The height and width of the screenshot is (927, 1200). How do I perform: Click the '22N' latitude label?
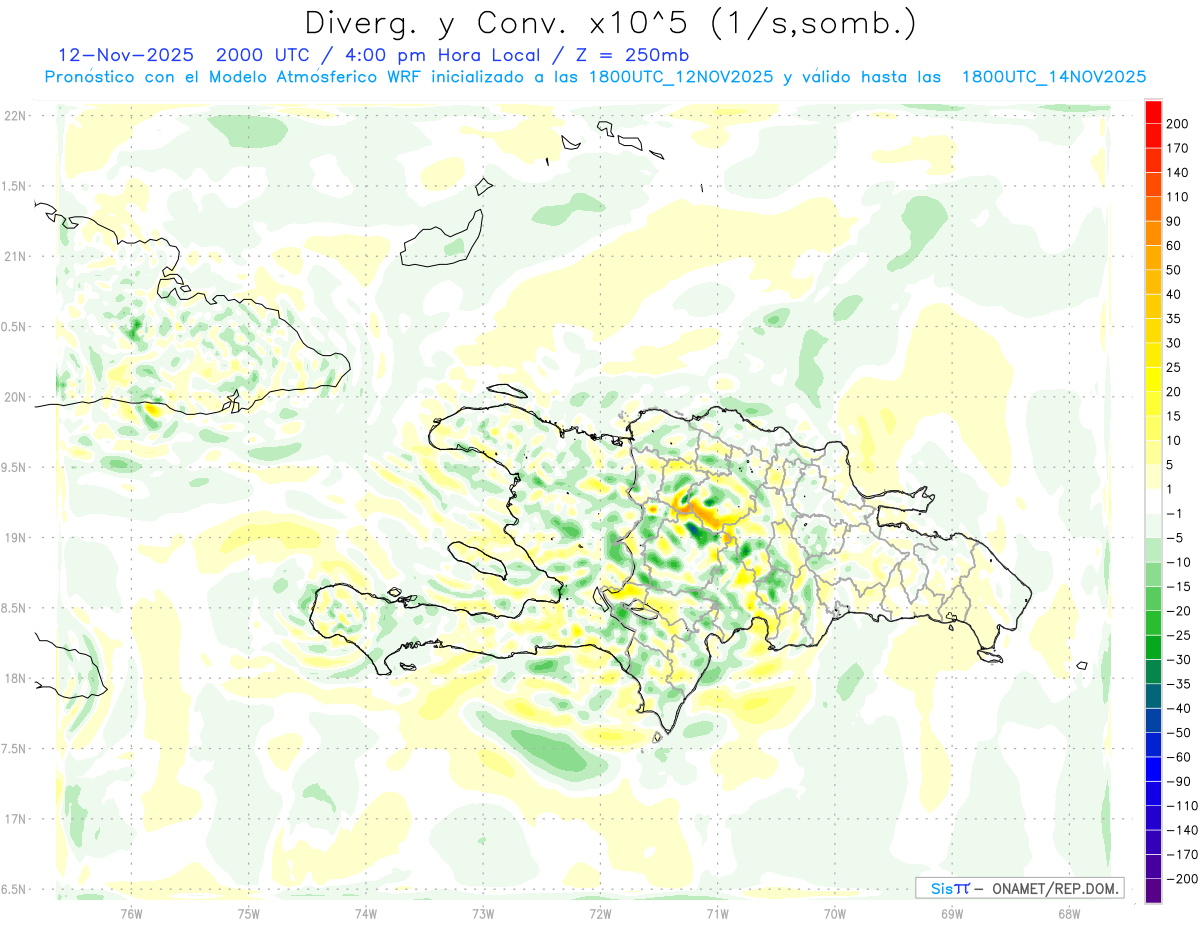click(x=14, y=116)
